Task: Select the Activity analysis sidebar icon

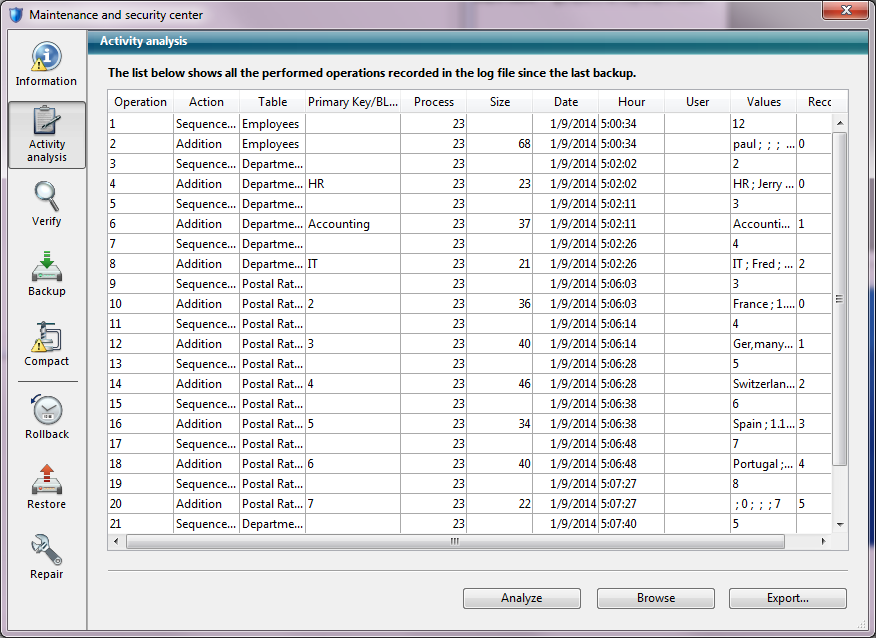Action: [46, 134]
